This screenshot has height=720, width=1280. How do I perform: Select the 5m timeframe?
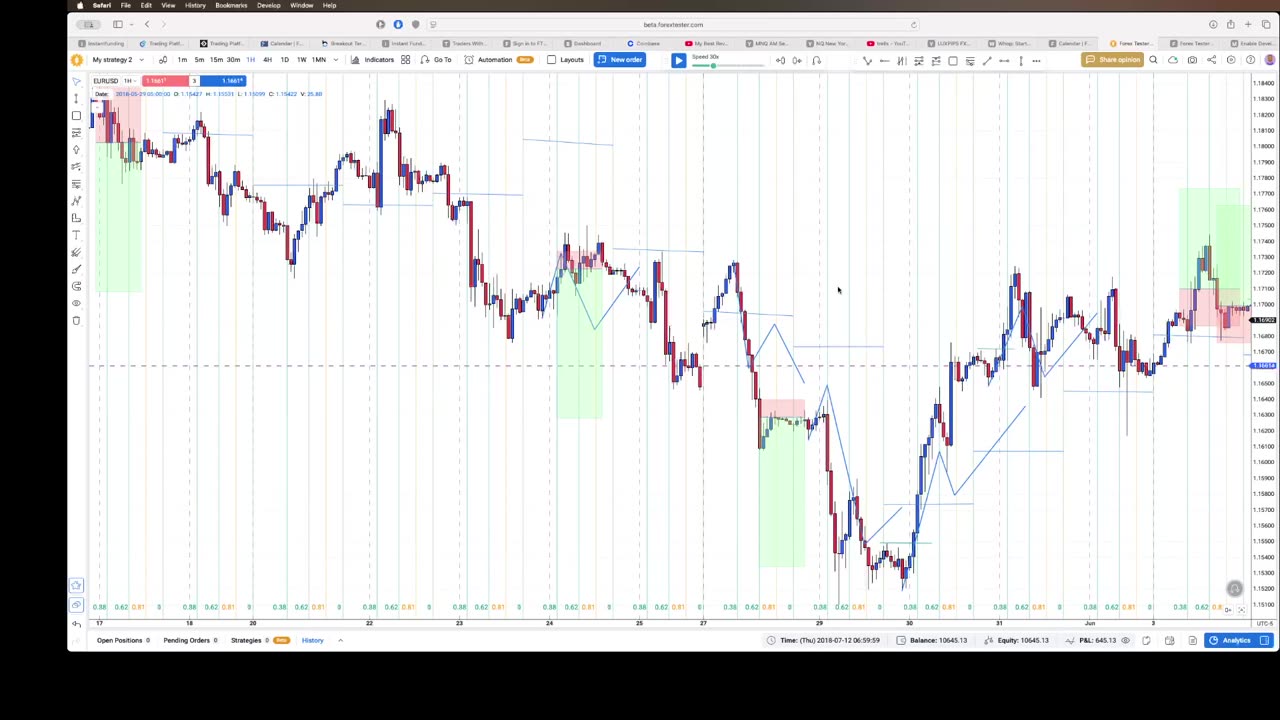(x=198, y=60)
